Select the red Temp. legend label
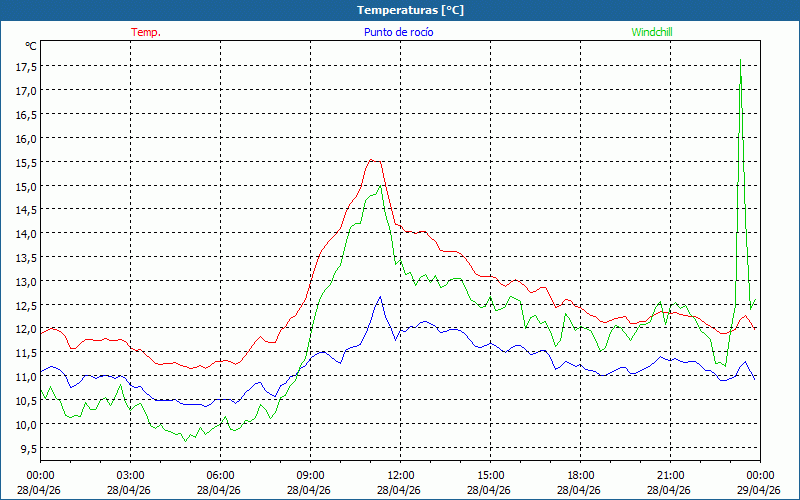 (x=146, y=32)
